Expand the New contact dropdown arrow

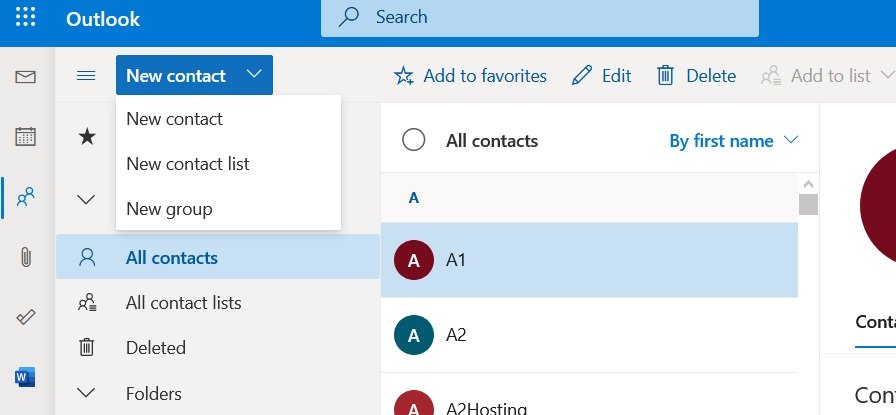pos(254,75)
